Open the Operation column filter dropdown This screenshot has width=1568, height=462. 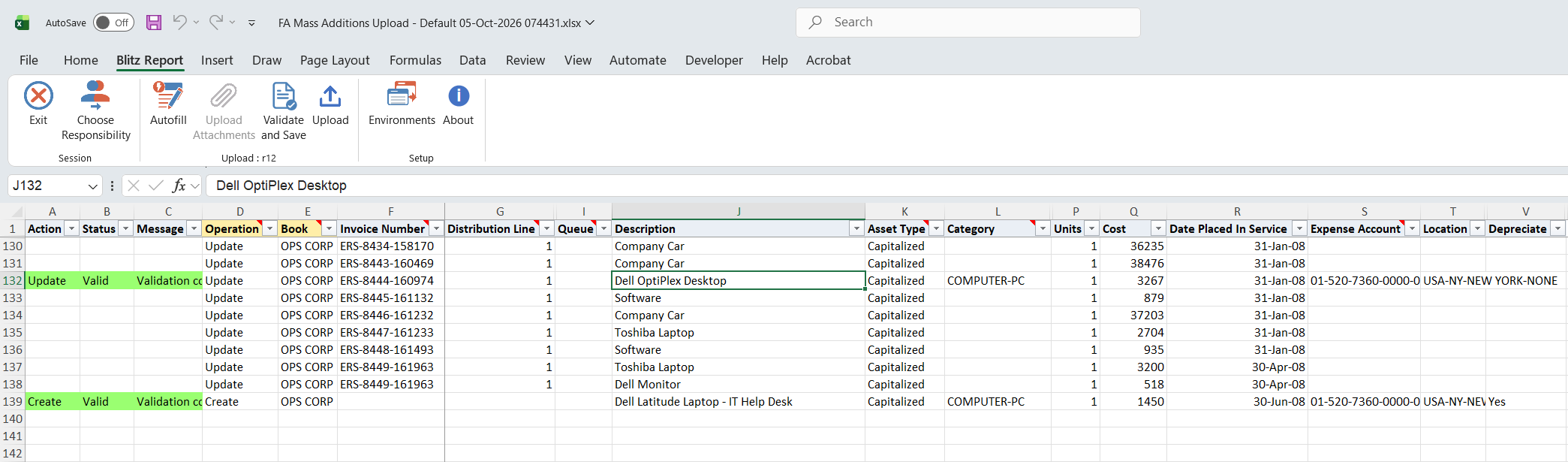[x=269, y=228]
